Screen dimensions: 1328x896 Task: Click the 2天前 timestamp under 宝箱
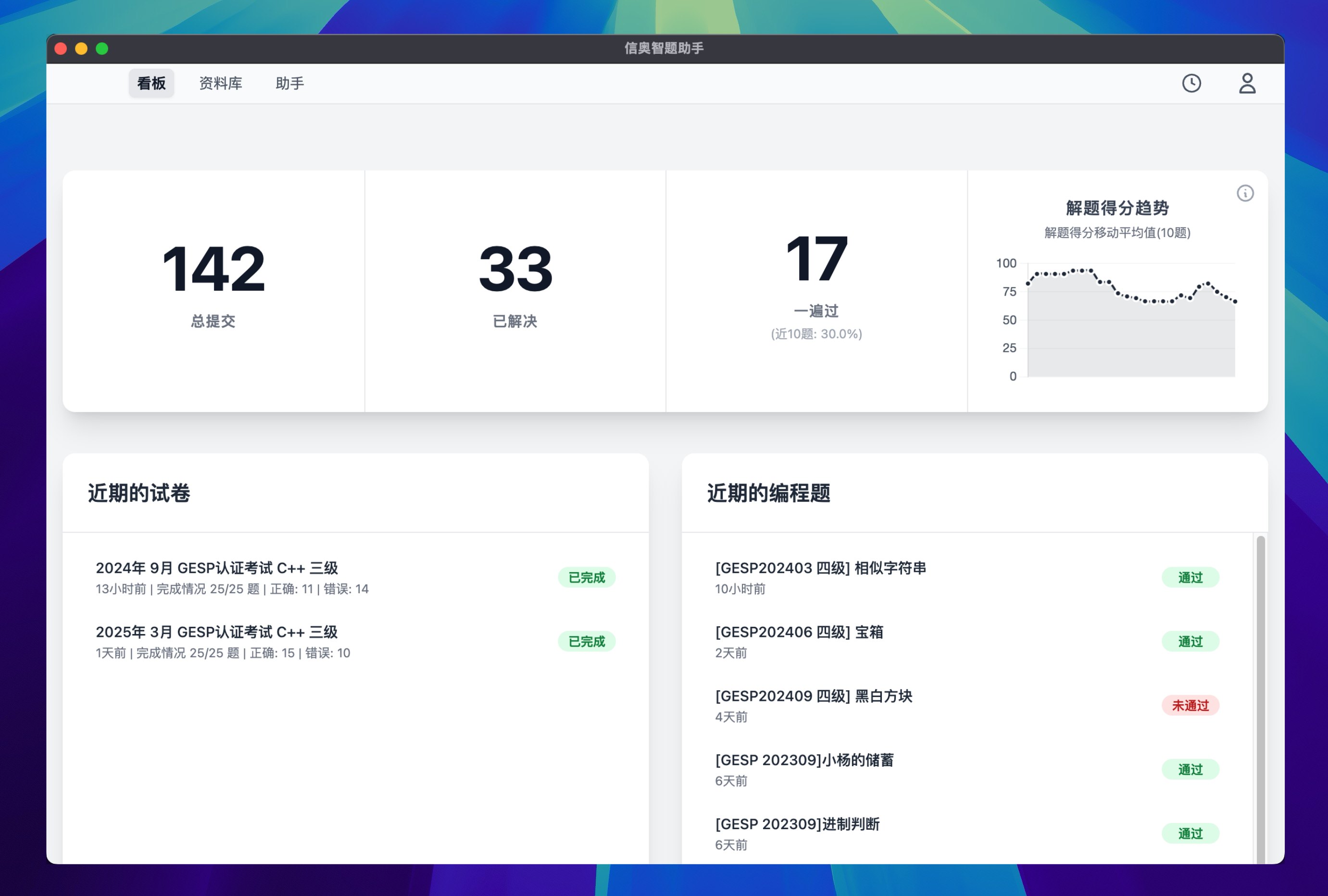click(731, 653)
